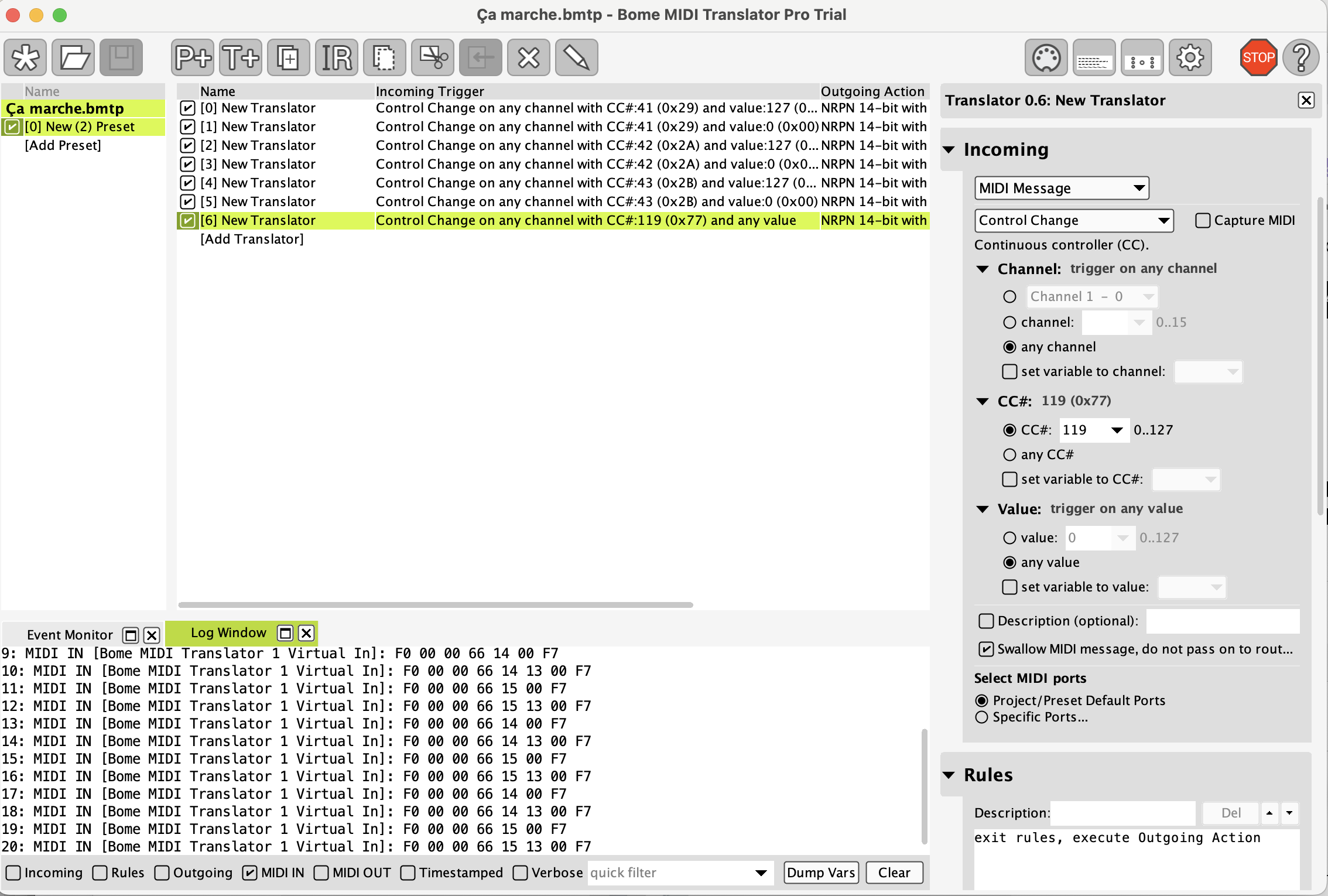Switch to the Event Monitor tab
This screenshot has height=896, width=1328.
click(x=70, y=635)
